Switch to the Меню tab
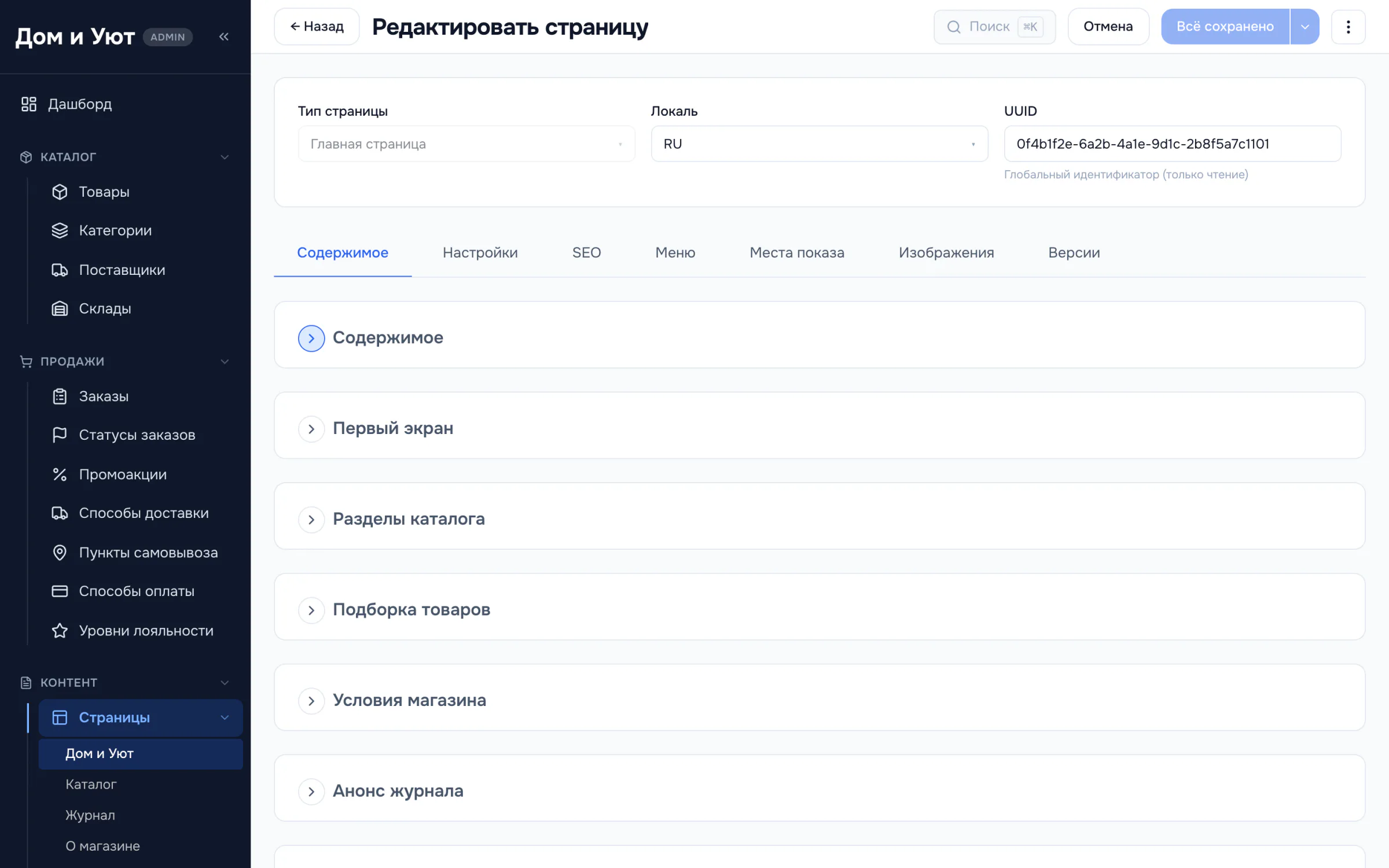 coord(675,253)
